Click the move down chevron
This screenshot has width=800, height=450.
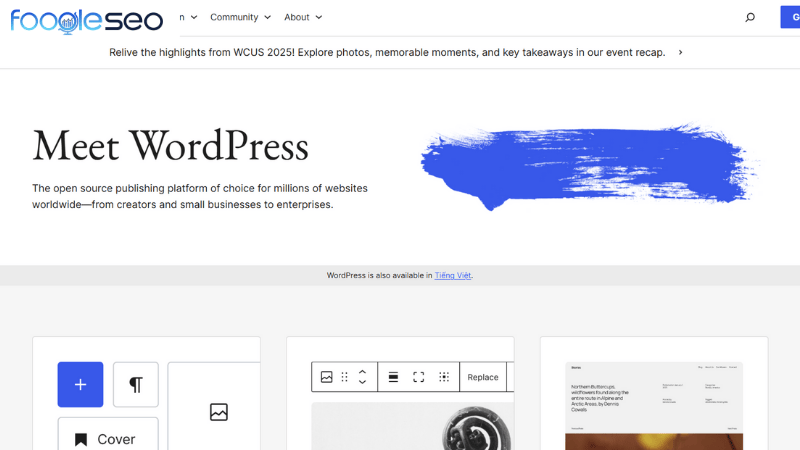pyautogui.click(x=362, y=382)
